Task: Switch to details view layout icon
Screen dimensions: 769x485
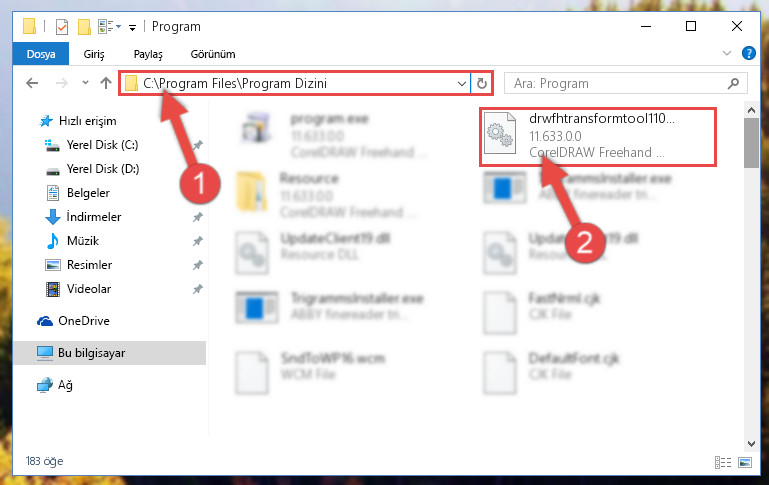Action: 723,462
